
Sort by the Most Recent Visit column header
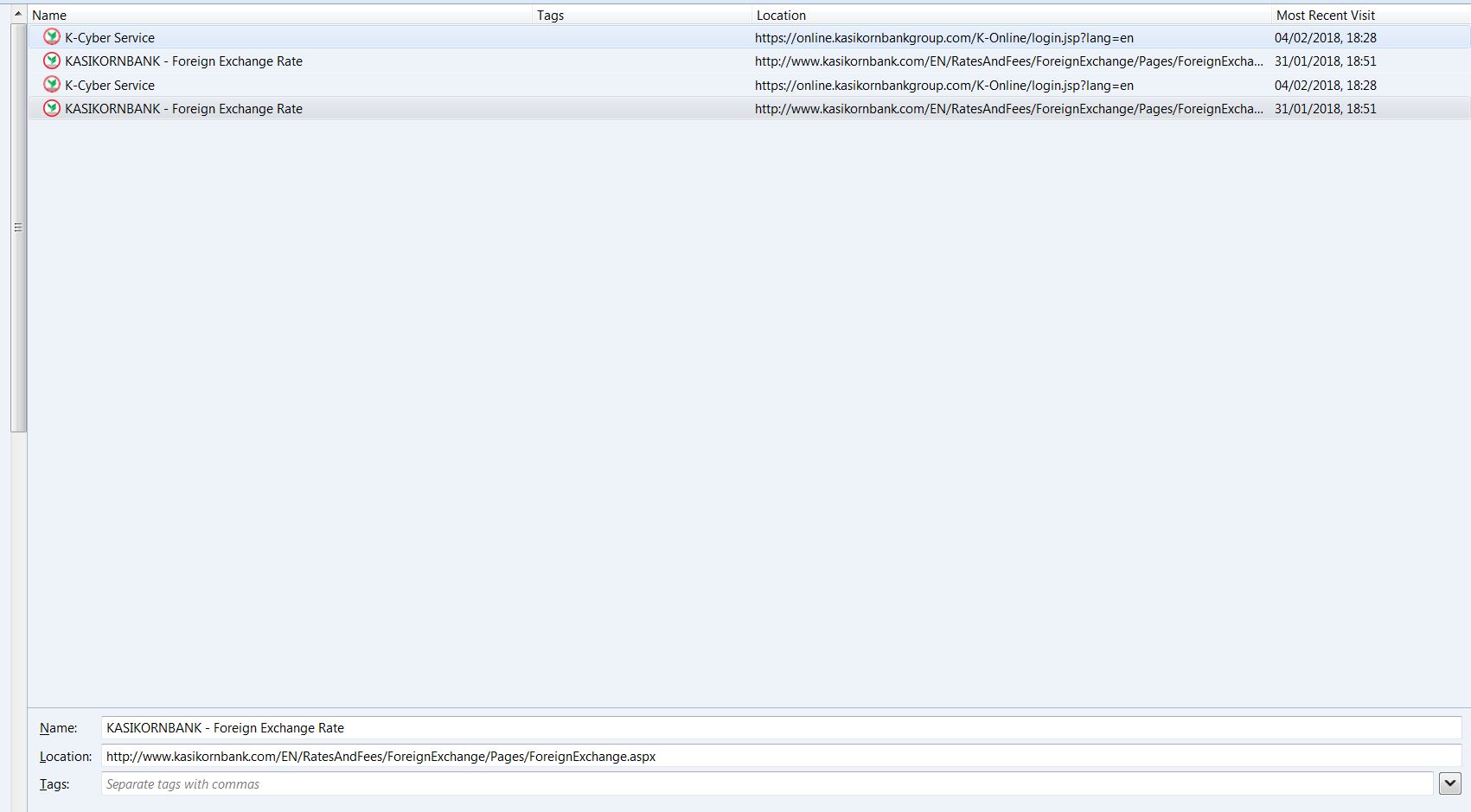[x=1371, y=15]
